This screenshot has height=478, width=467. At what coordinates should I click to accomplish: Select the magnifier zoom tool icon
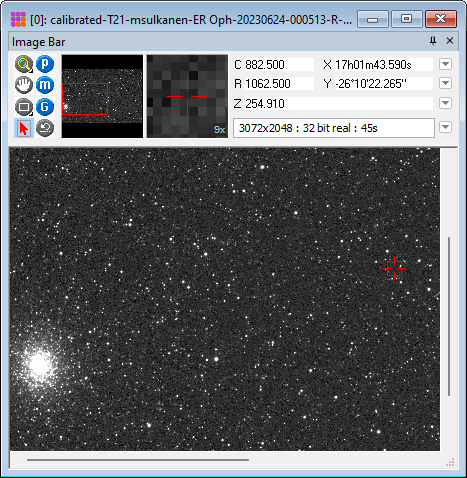coord(24,64)
